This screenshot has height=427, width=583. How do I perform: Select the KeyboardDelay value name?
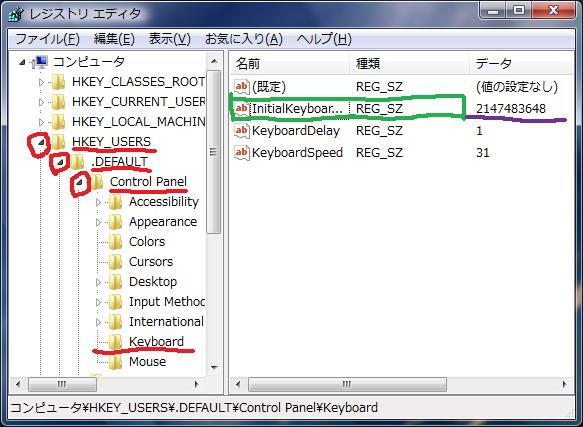(x=296, y=131)
